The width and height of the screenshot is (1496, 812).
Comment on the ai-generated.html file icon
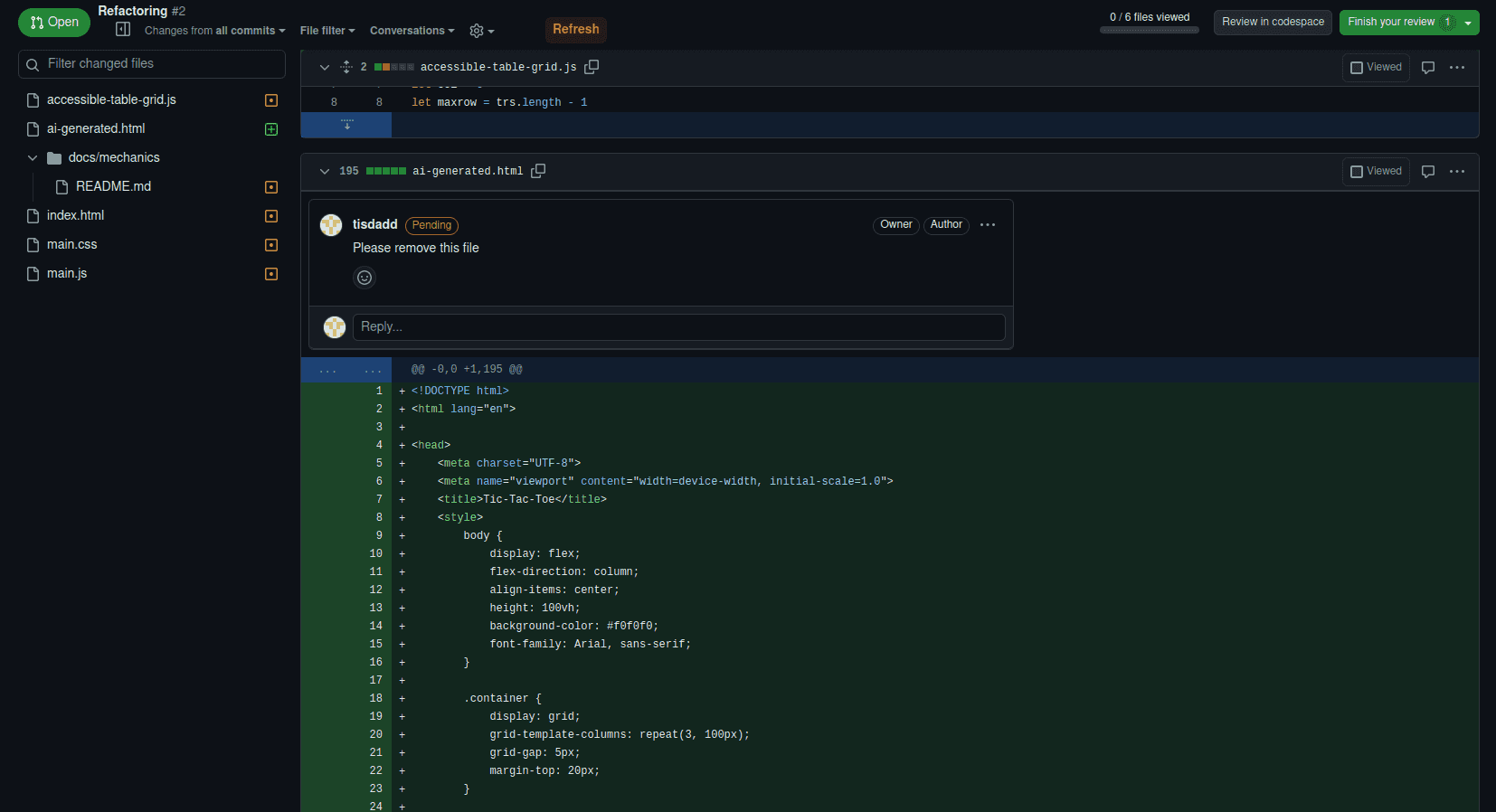[x=1428, y=172]
